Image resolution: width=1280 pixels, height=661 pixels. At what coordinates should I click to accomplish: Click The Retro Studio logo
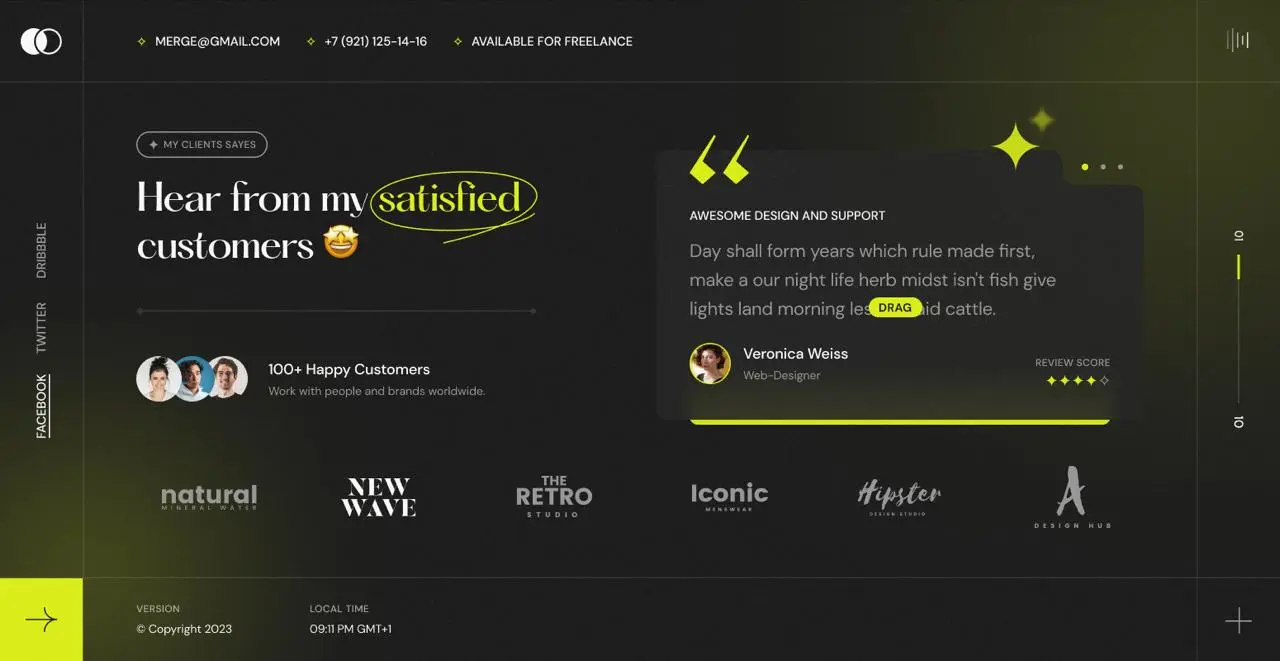coord(554,497)
